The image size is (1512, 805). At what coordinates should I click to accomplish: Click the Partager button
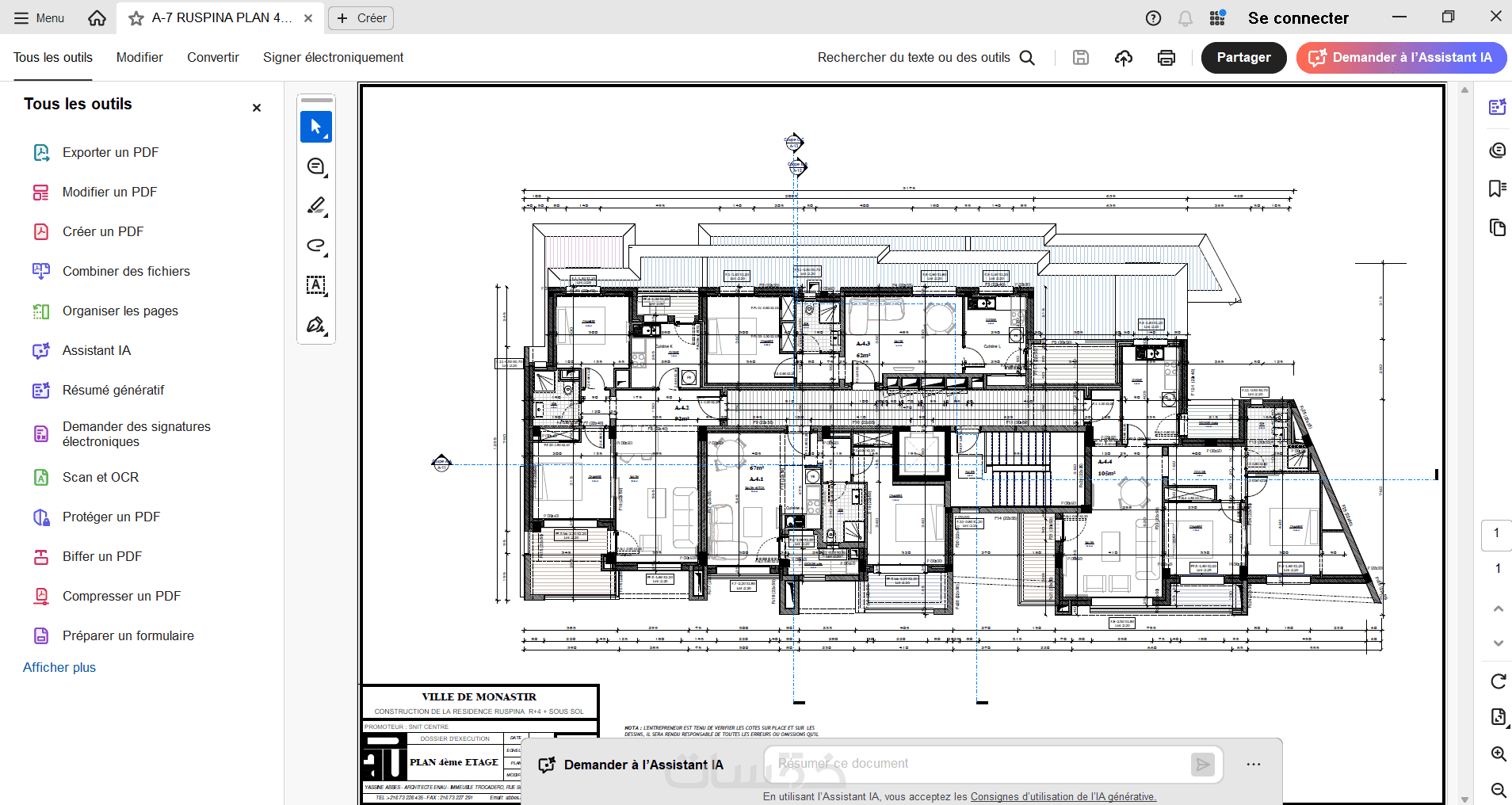click(1243, 57)
